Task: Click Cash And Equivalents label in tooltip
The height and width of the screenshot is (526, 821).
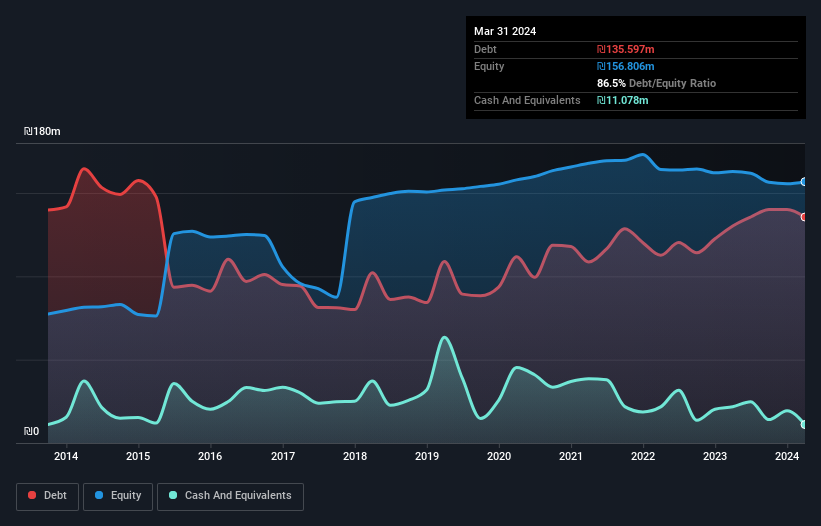Action: click(527, 100)
